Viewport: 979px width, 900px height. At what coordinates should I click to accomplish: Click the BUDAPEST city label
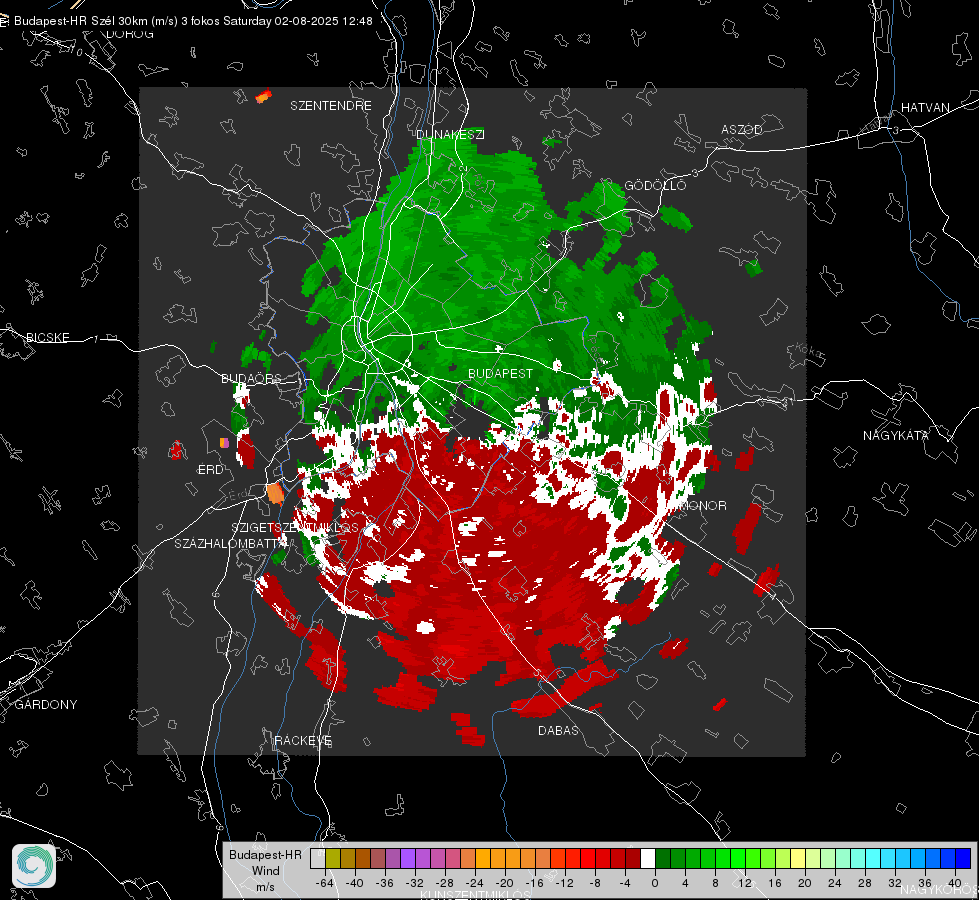[501, 373]
